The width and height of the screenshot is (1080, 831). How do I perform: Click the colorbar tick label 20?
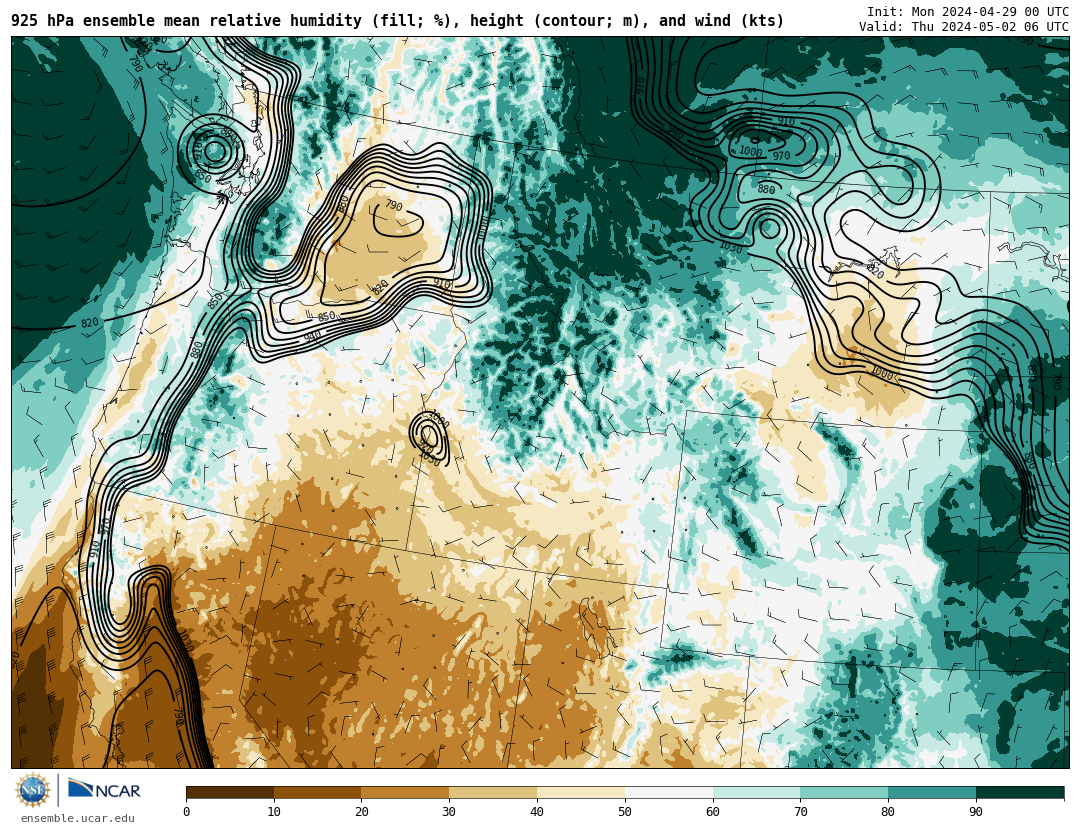coord(362,812)
